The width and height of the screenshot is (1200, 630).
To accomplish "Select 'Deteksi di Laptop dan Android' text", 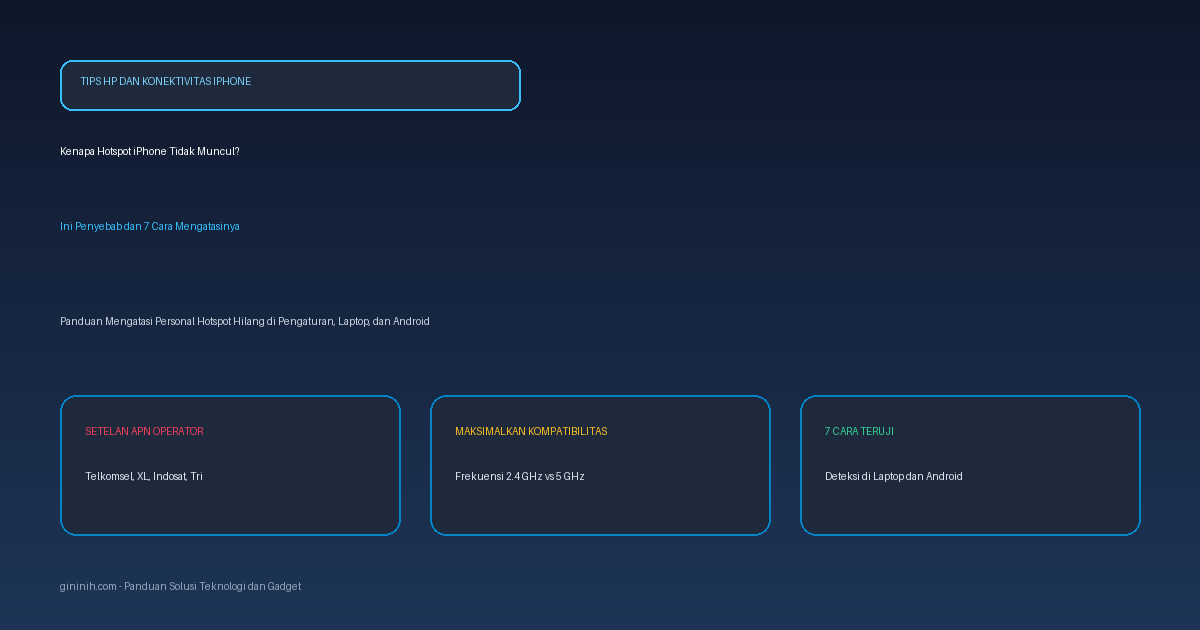I will pos(894,477).
